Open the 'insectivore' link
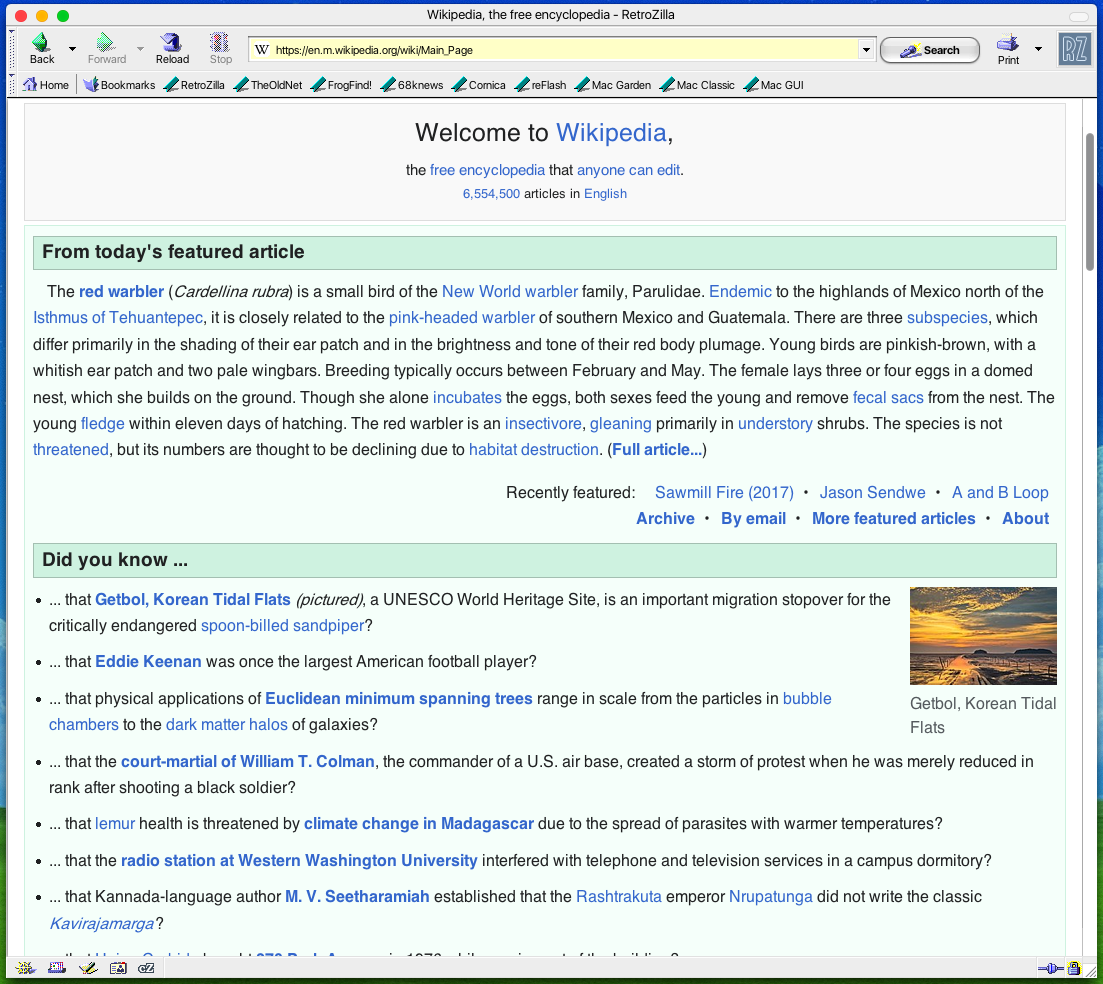1103x984 pixels. tap(543, 423)
